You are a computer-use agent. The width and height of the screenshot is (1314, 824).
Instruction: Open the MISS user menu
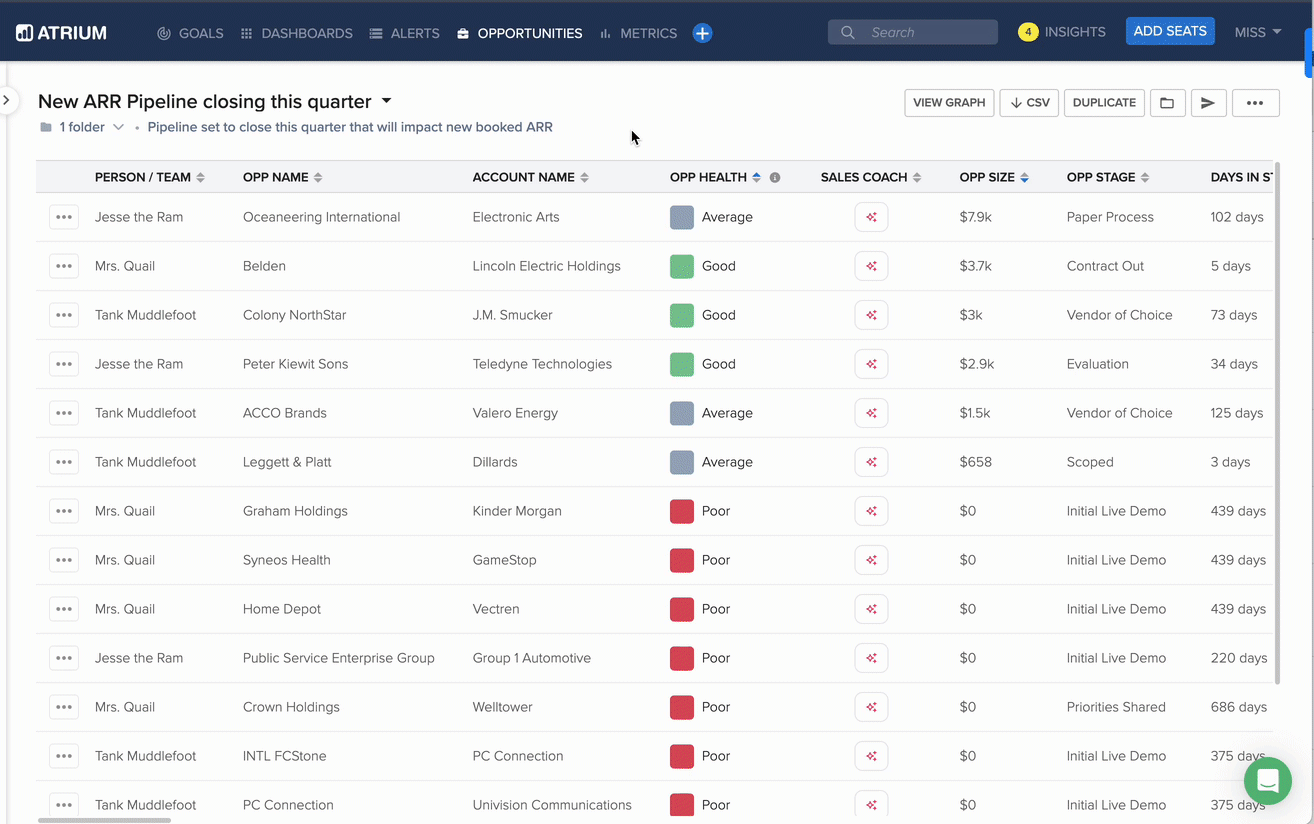tap(1258, 32)
